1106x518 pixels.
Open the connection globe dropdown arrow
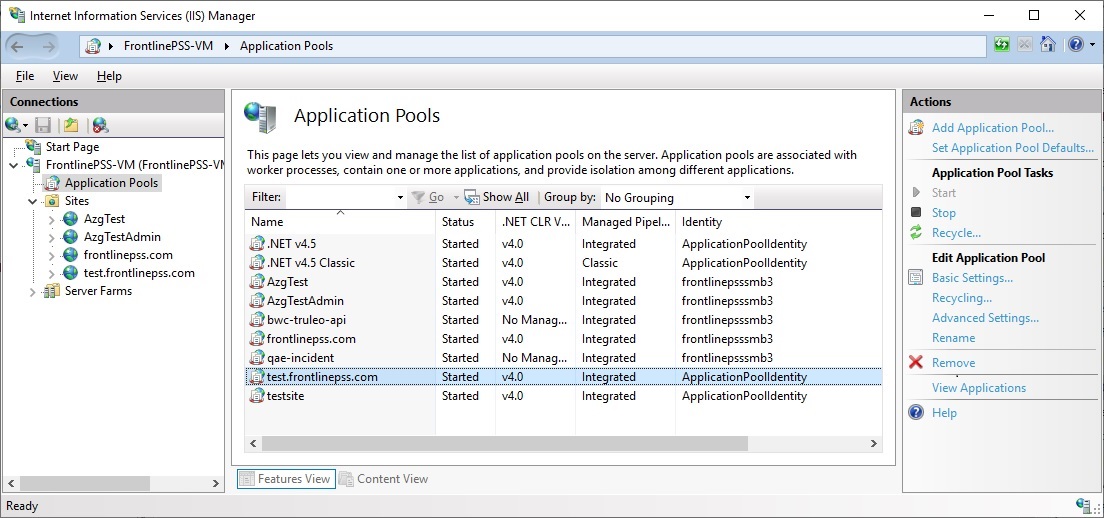click(x=25, y=126)
